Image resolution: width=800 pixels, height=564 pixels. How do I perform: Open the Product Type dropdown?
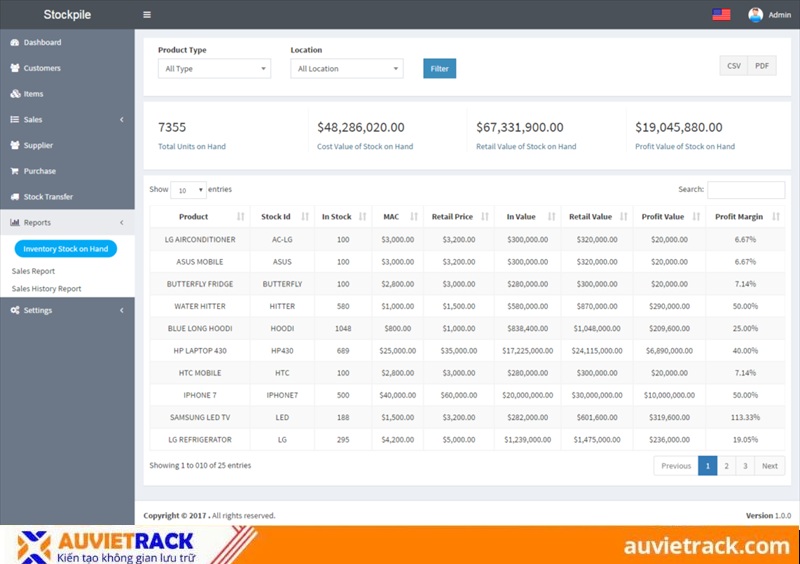click(x=214, y=68)
